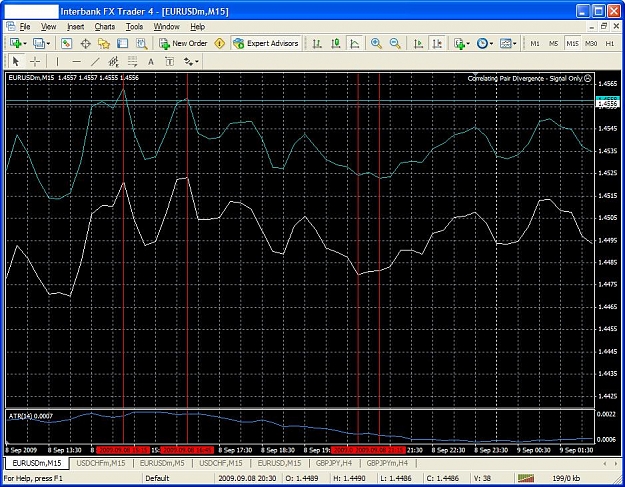Viewport: 625px width, 487px height.
Task: Switch chart to bar chart mode
Action: (317, 43)
